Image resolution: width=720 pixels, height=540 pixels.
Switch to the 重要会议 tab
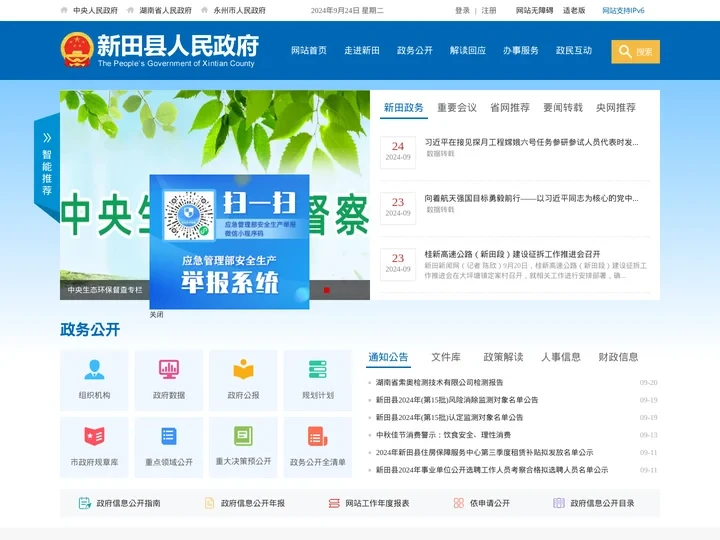click(x=457, y=108)
